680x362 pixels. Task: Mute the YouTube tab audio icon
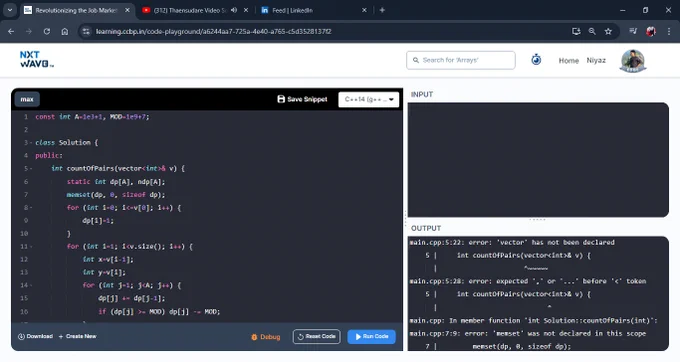234,10
